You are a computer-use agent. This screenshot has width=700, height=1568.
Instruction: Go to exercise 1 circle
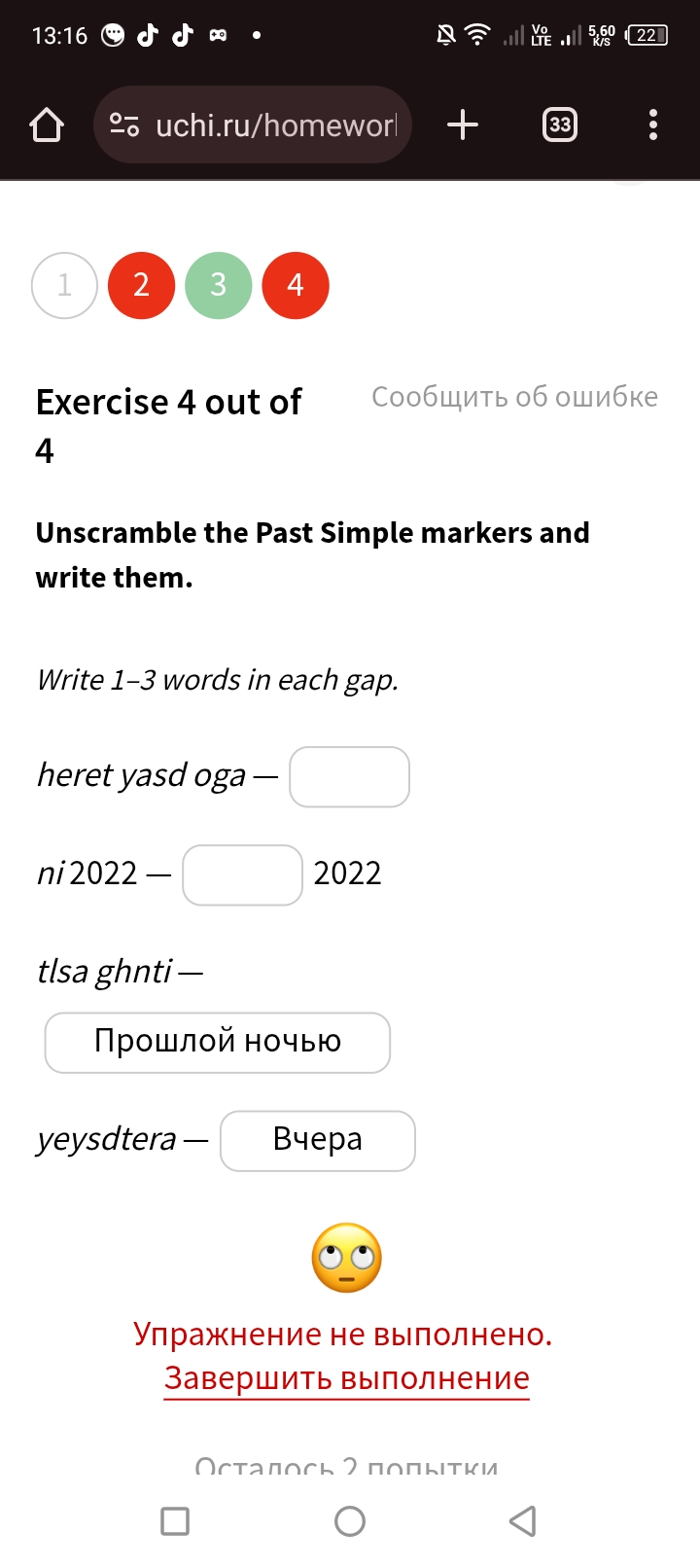coord(64,285)
